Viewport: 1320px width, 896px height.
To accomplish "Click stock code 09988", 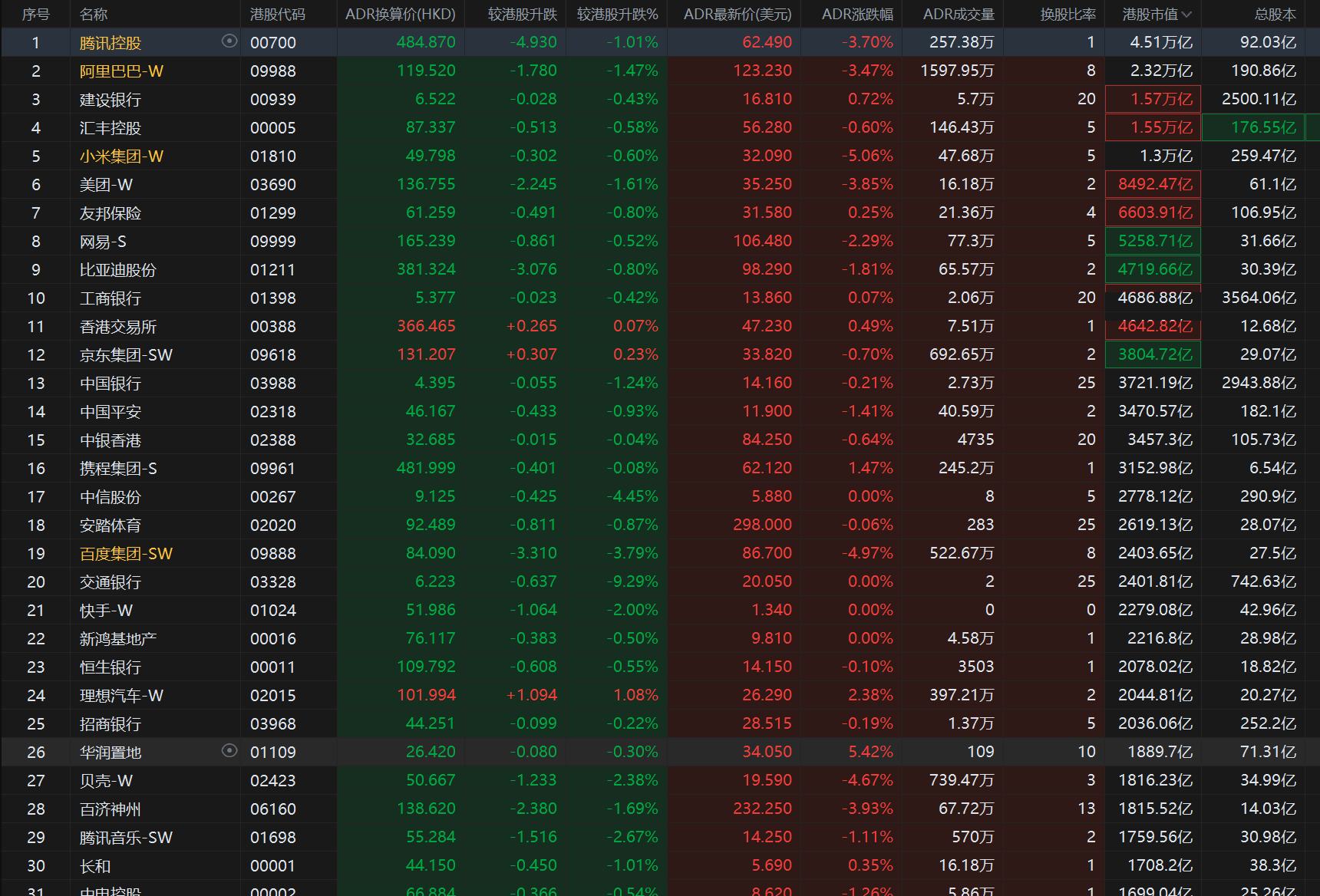I will pos(273,71).
